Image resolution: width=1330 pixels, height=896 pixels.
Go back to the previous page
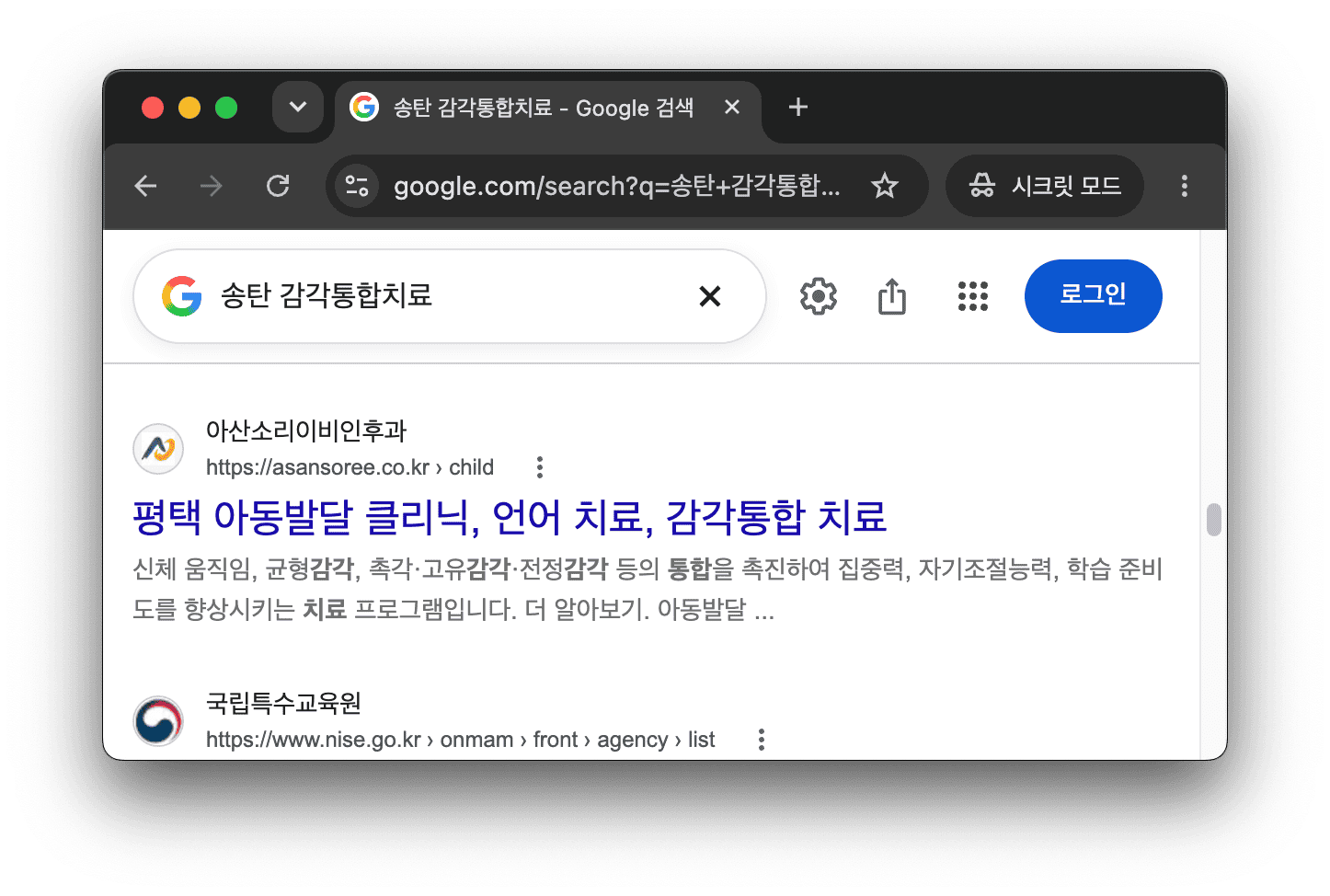[x=145, y=186]
